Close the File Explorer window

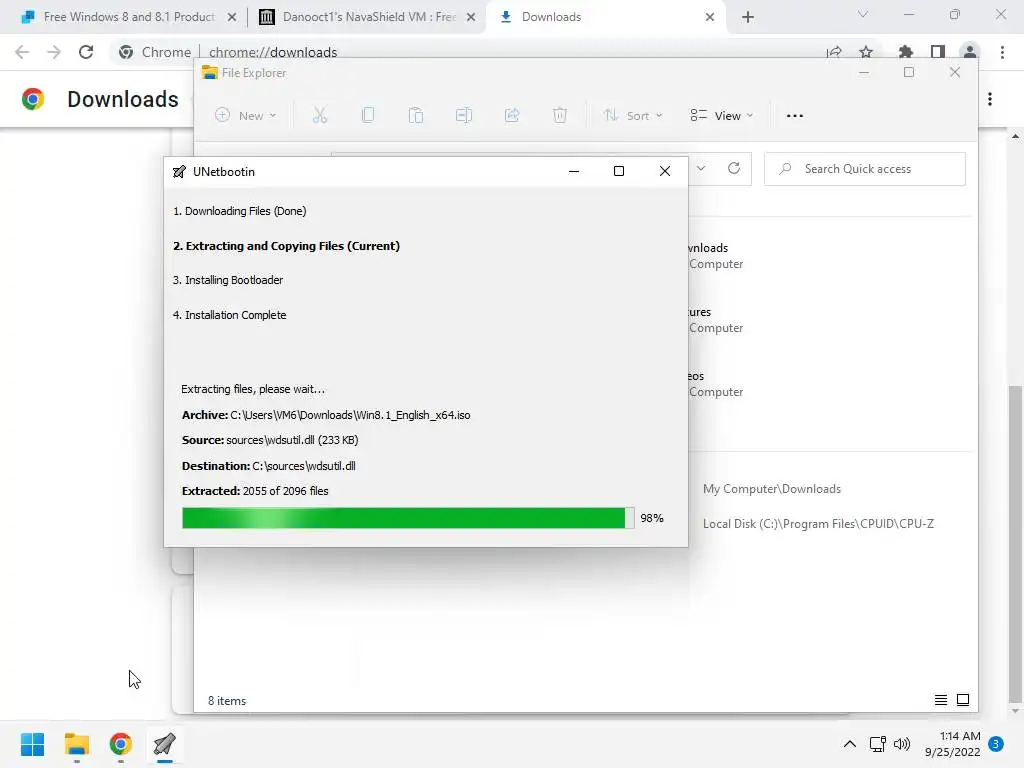point(955,72)
